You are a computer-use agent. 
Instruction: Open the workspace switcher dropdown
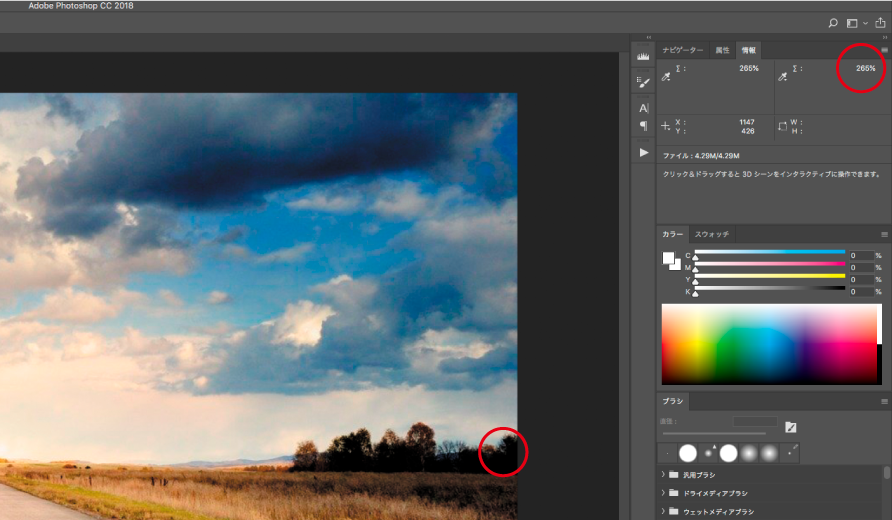point(857,23)
